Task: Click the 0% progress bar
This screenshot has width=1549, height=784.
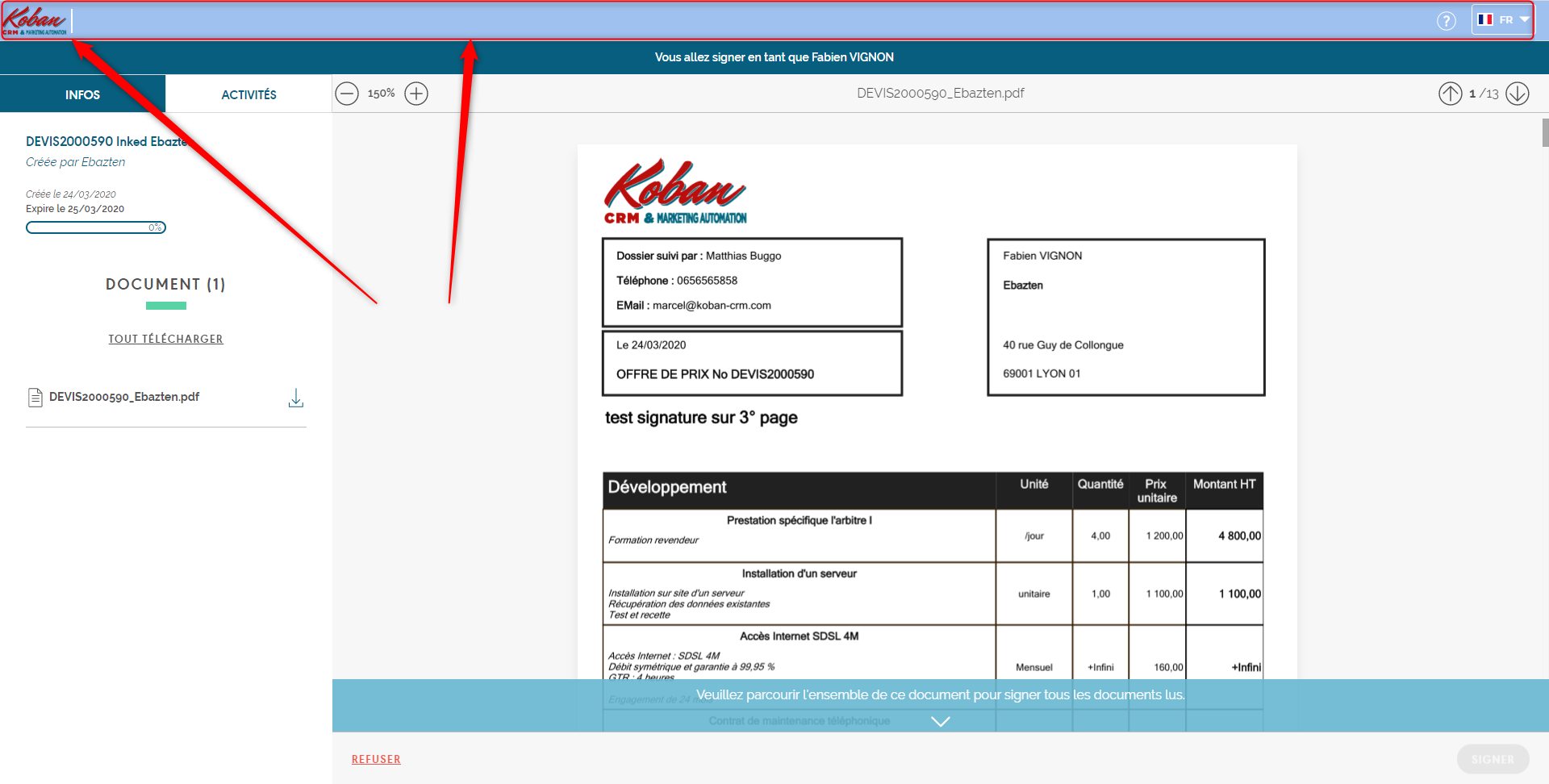Action: [x=96, y=227]
